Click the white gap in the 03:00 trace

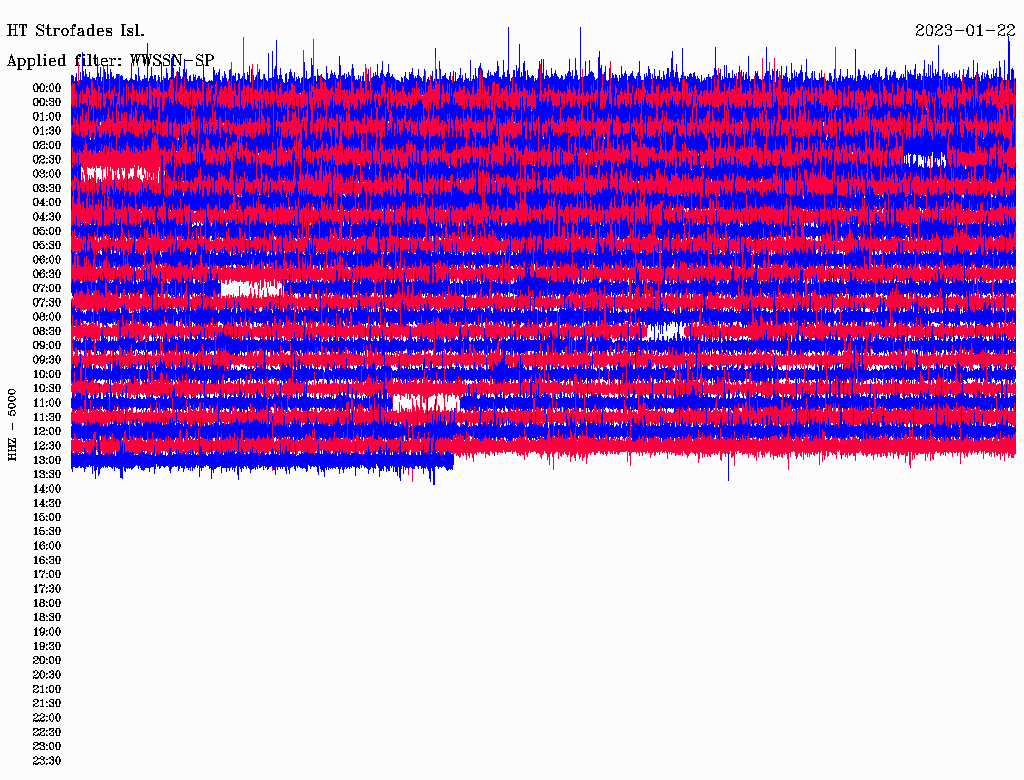[x=120, y=174]
